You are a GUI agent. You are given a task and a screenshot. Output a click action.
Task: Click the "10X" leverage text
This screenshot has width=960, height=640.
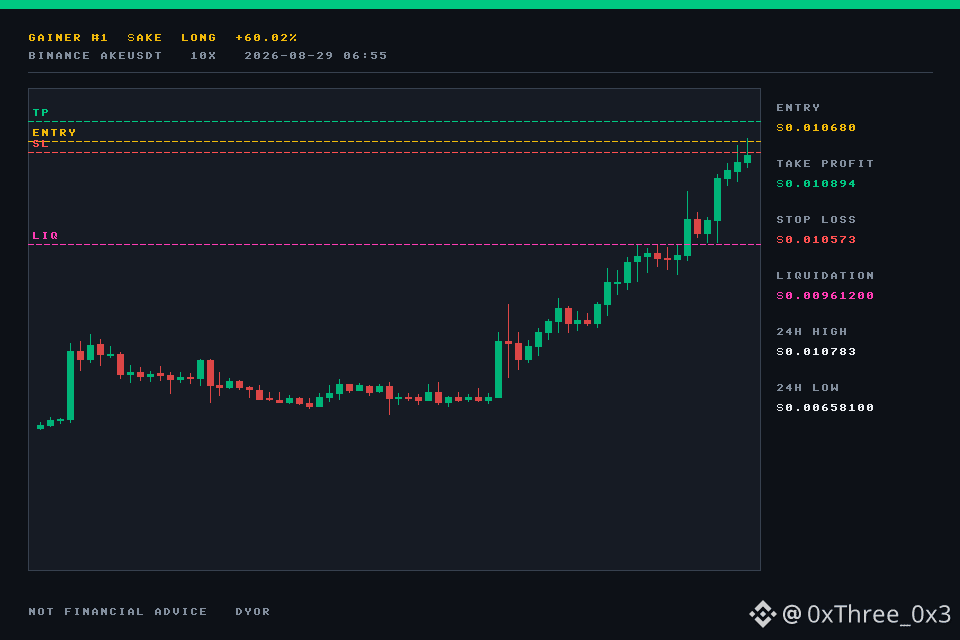(203, 56)
